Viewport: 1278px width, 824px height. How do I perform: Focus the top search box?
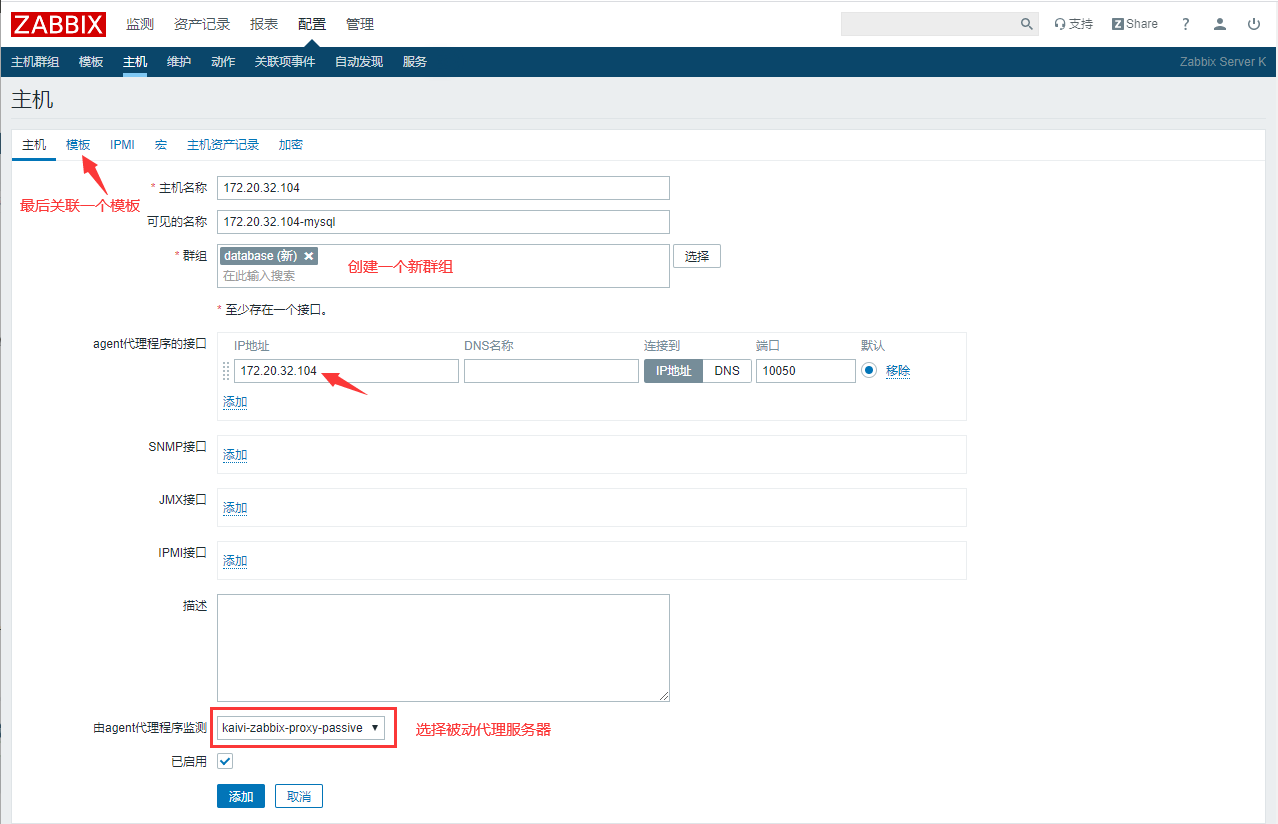pyautogui.click(x=929, y=24)
